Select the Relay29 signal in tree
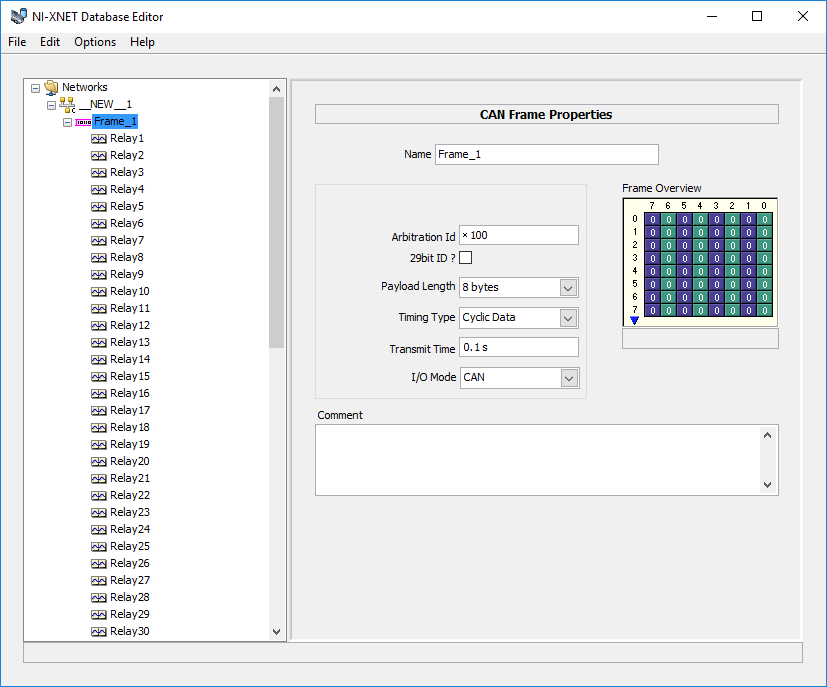Viewport: 827px width, 687px height. pos(130,614)
